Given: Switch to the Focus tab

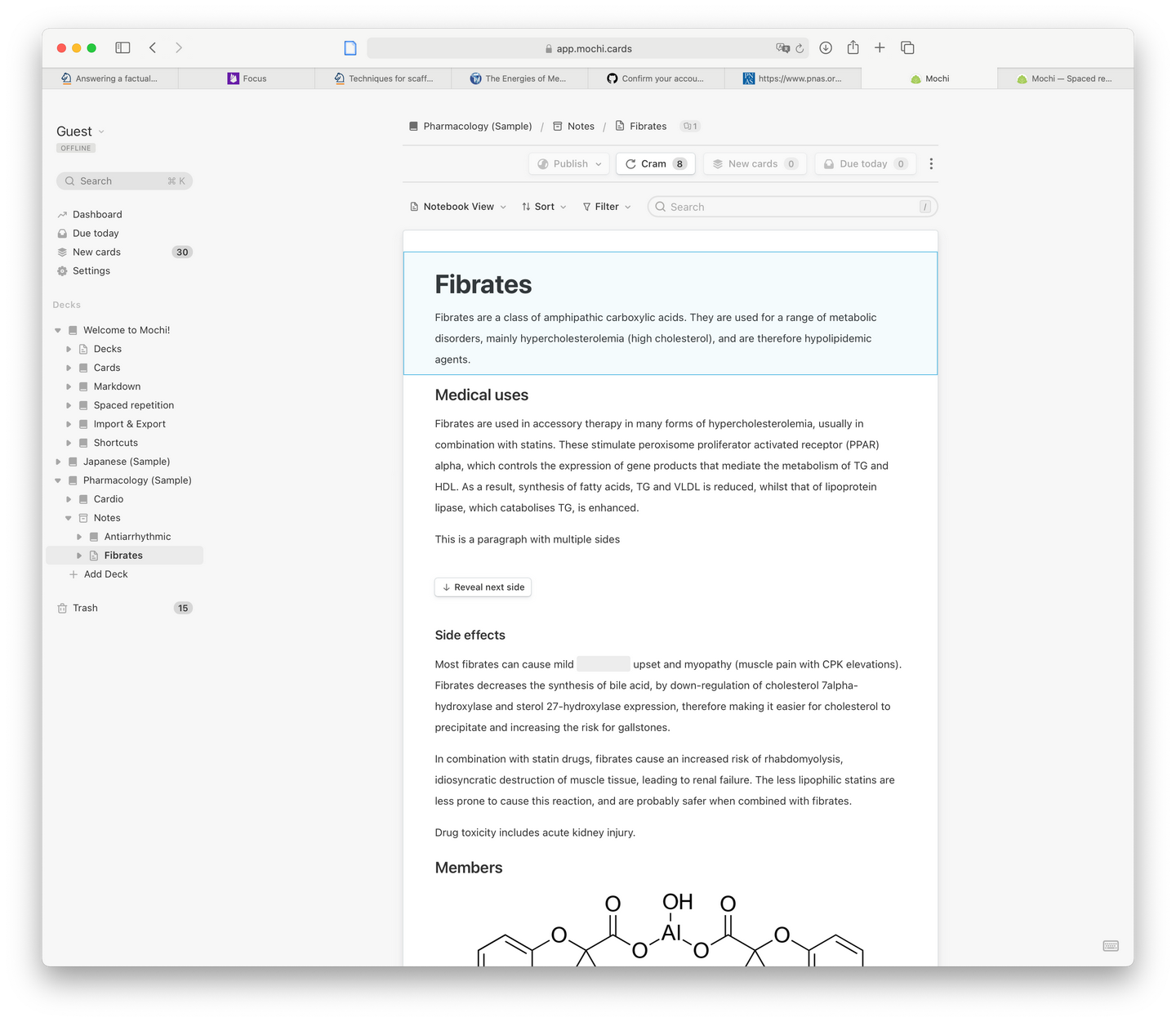Looking at the screenshot, I should [x=247, y=78].
